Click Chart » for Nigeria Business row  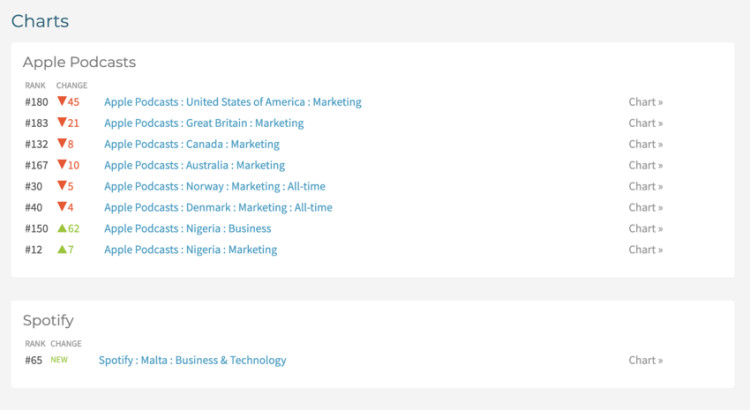pos(646,228)
